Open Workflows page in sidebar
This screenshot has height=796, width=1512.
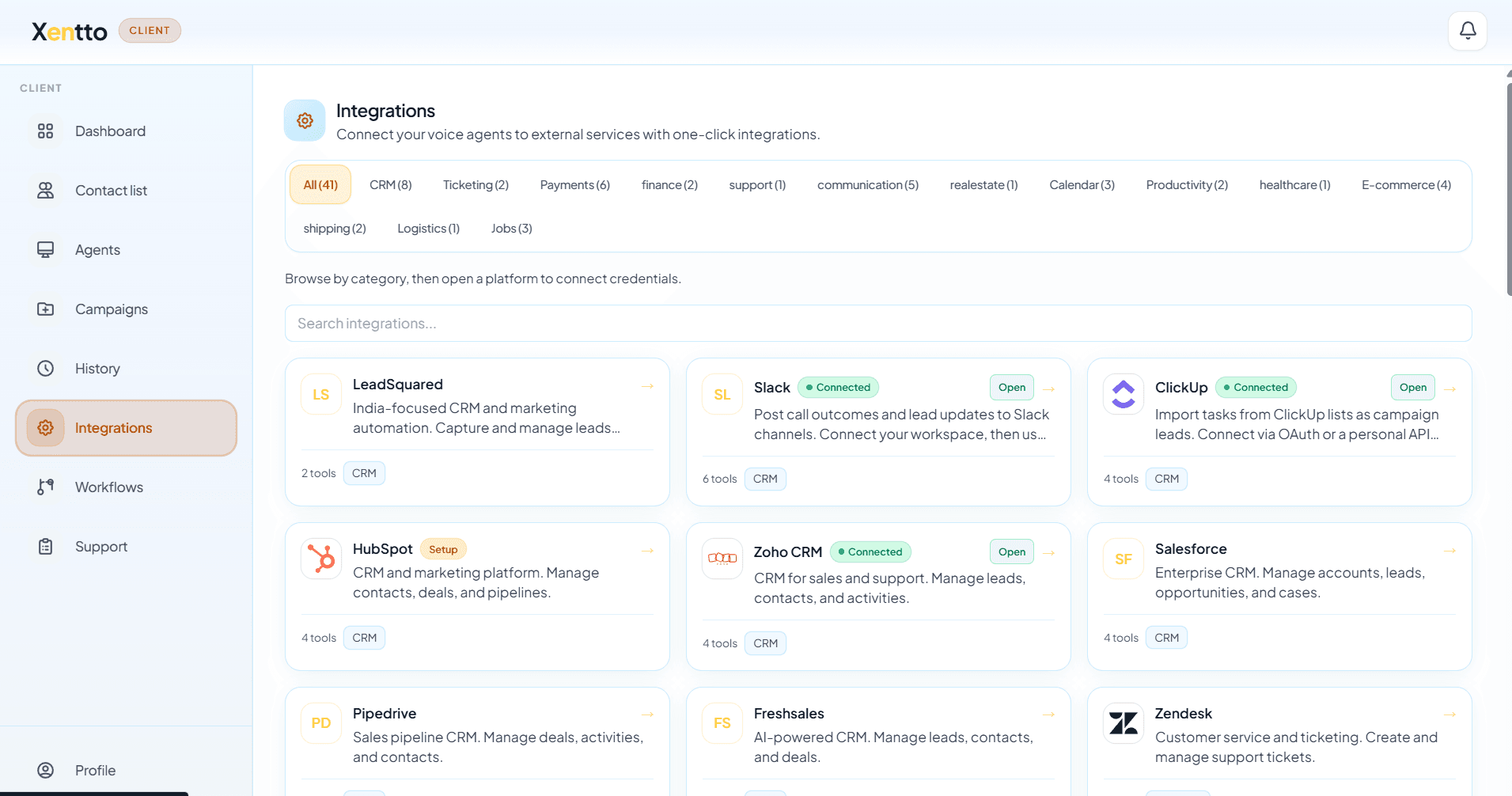(127, 487)
